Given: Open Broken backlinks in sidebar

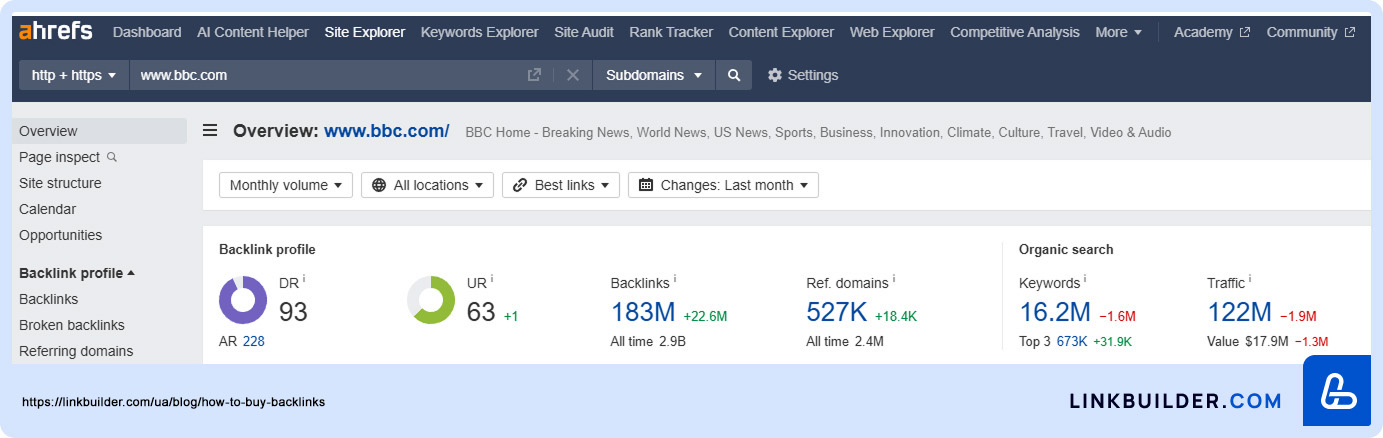Looking at the screenshot, I should (72, 325).
